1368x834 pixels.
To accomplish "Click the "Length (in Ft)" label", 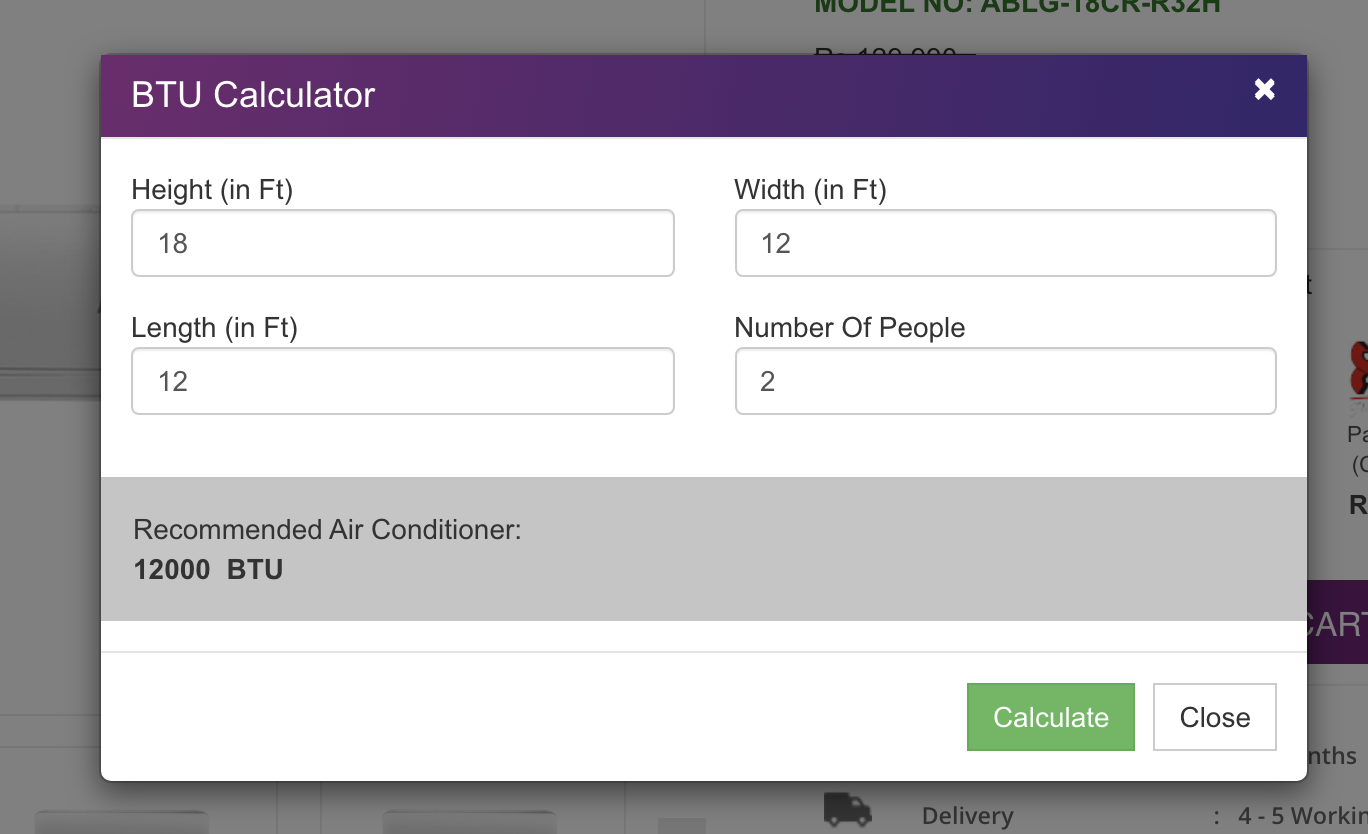I will pos(215,328).
